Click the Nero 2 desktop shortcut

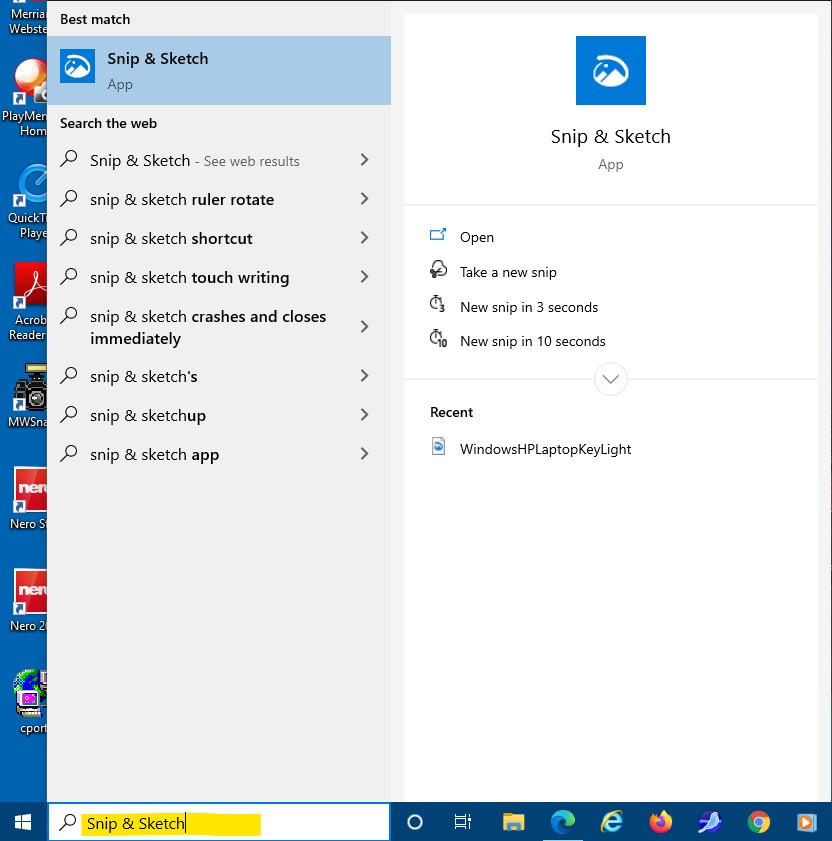tap(30, 601)
